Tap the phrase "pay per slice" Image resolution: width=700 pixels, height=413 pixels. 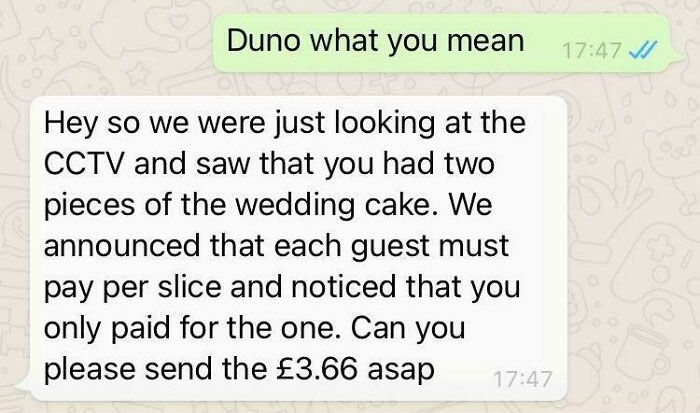(133, 288)
